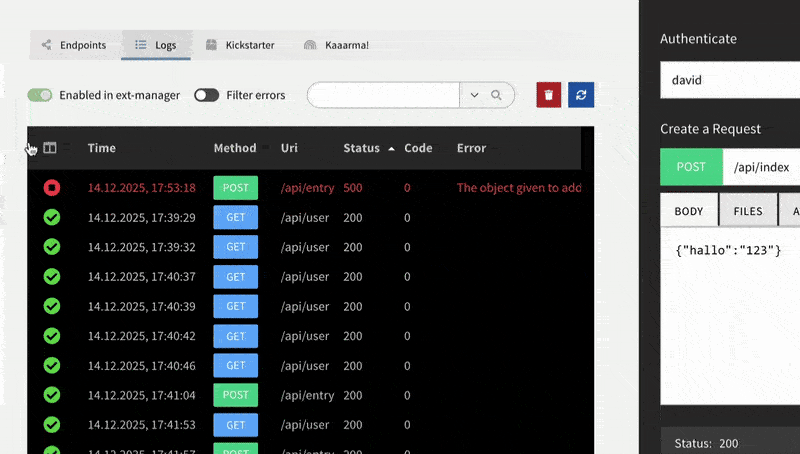Click green check icon on 17:40:42 row
The image size is (800, 454).
(x=52, y=336)
